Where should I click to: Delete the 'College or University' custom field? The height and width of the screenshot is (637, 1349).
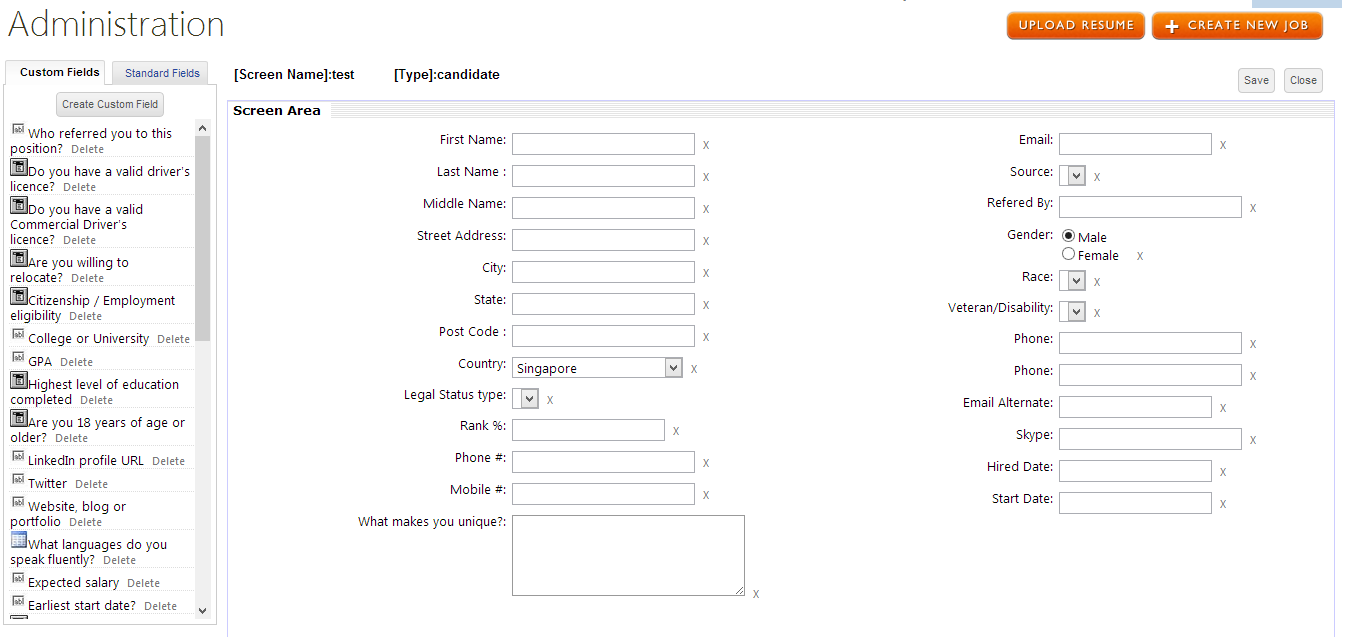[x=173, y=340]
